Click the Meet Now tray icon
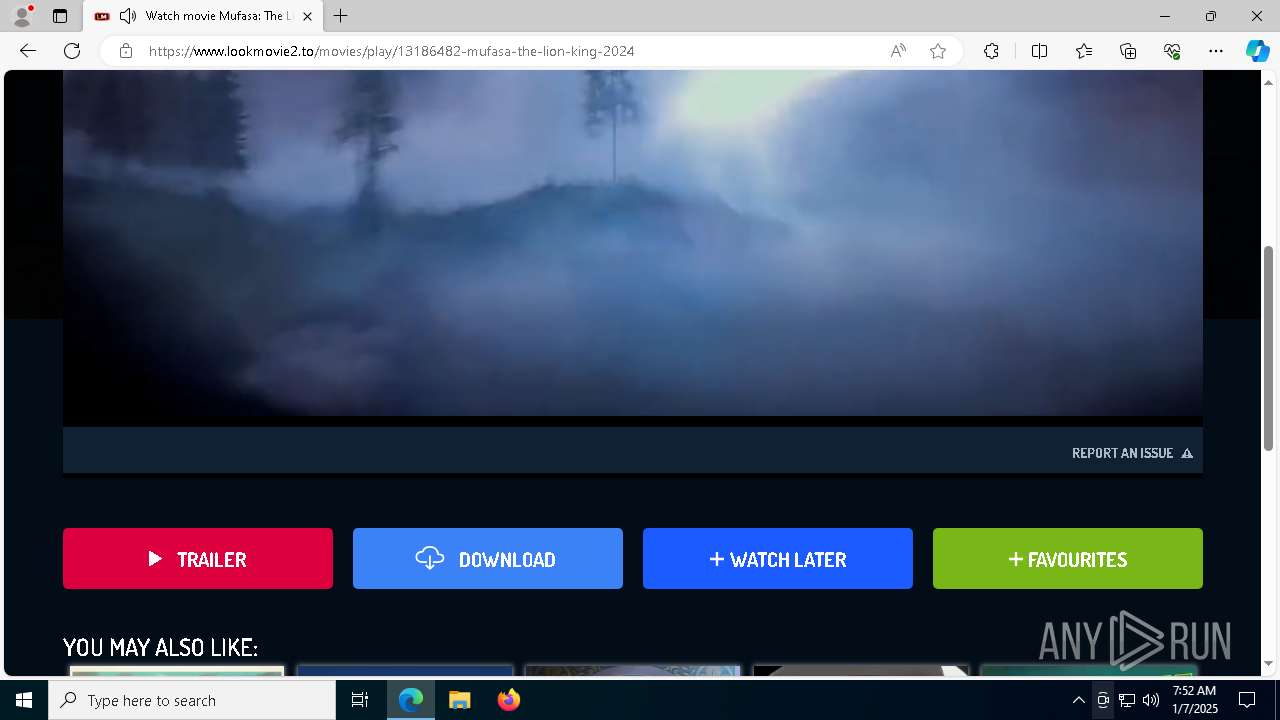Viewport: 1280px width, 720px height. (1103, 700)
